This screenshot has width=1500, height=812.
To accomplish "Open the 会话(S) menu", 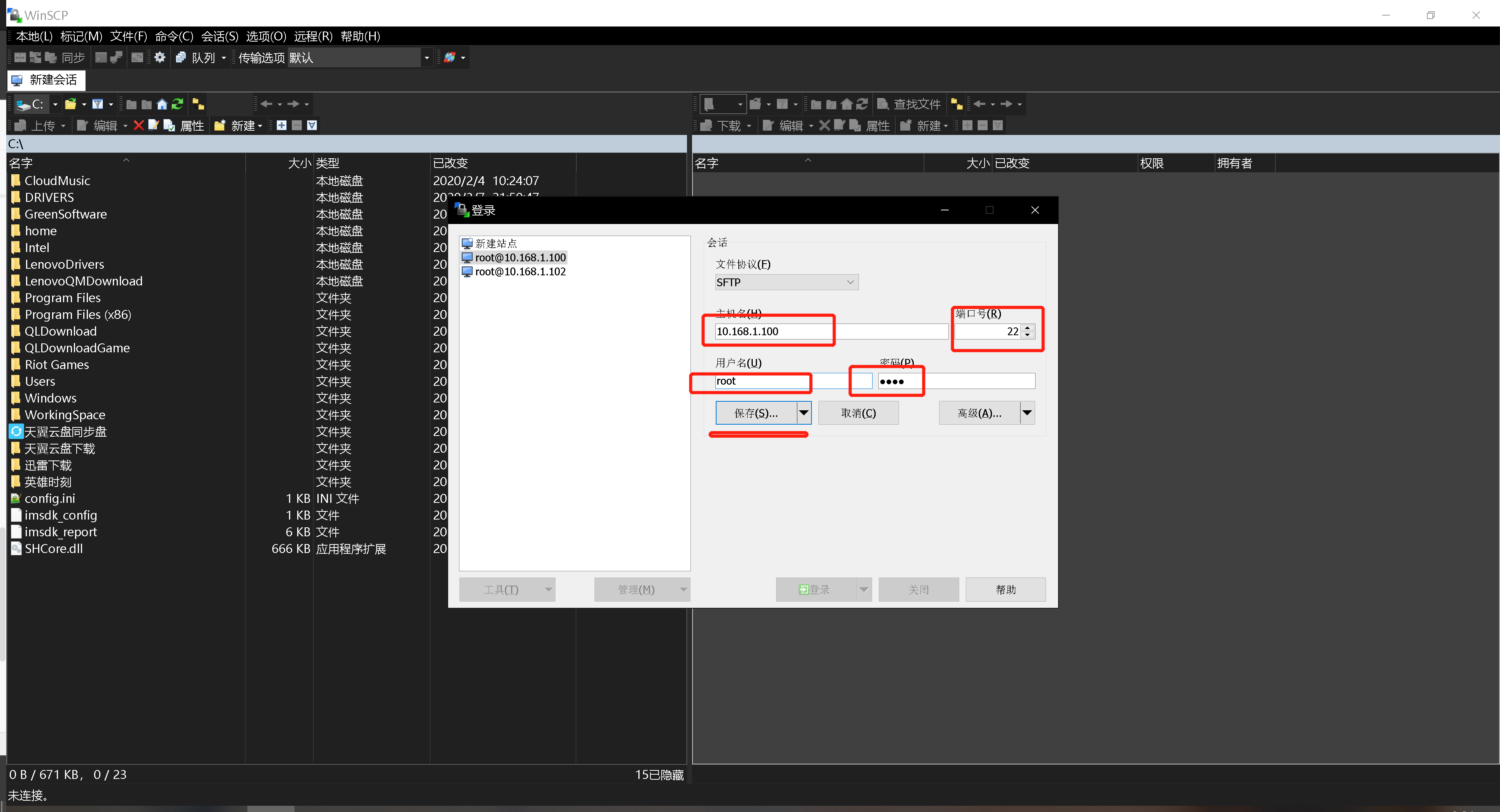I will pyautogui.click(x=219, y=36).
